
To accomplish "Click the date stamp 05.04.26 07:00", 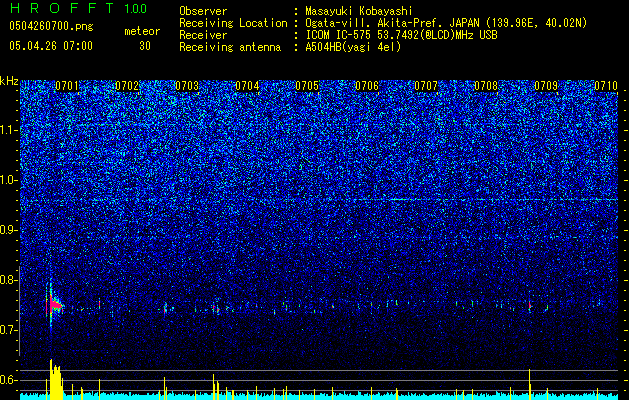I will point(51,46).
